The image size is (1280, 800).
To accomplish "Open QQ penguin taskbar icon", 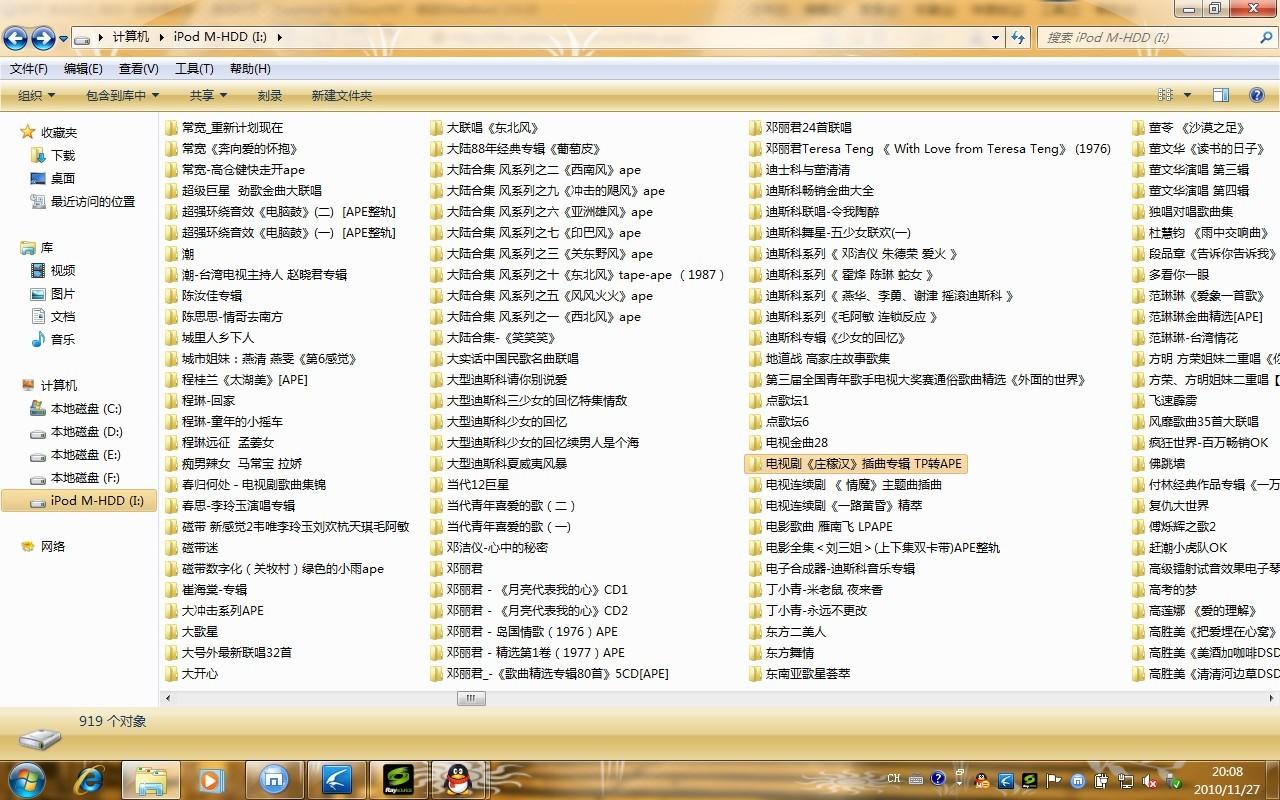I will pyautogui.click(x=458, y=779).
